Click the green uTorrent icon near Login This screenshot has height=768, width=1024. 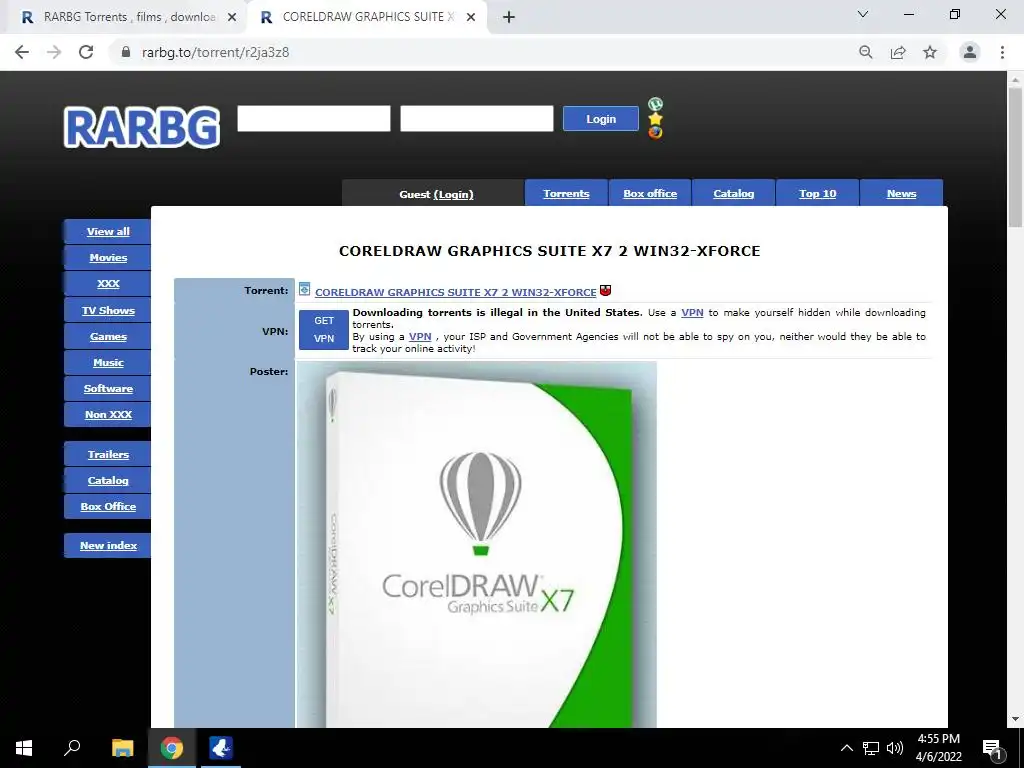point(655,104)
